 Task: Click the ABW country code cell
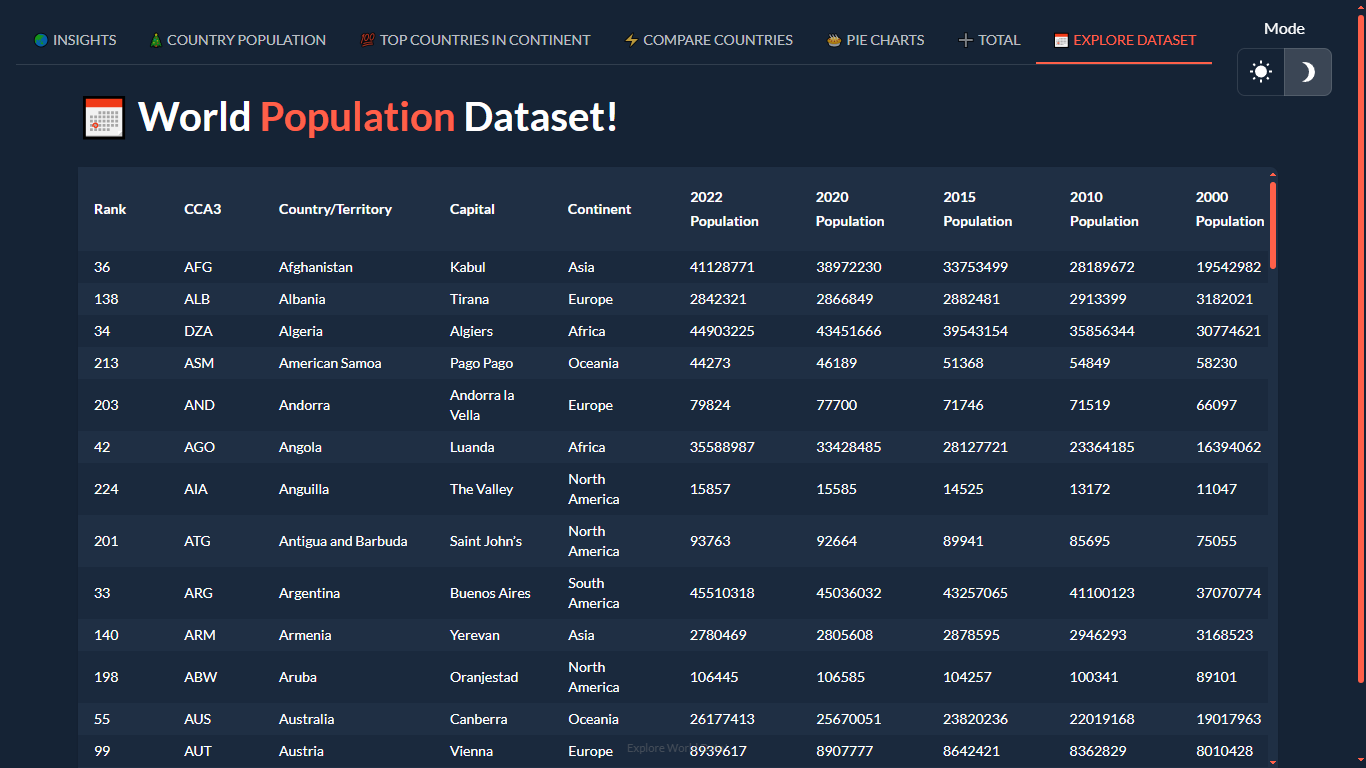coord(200,677)
